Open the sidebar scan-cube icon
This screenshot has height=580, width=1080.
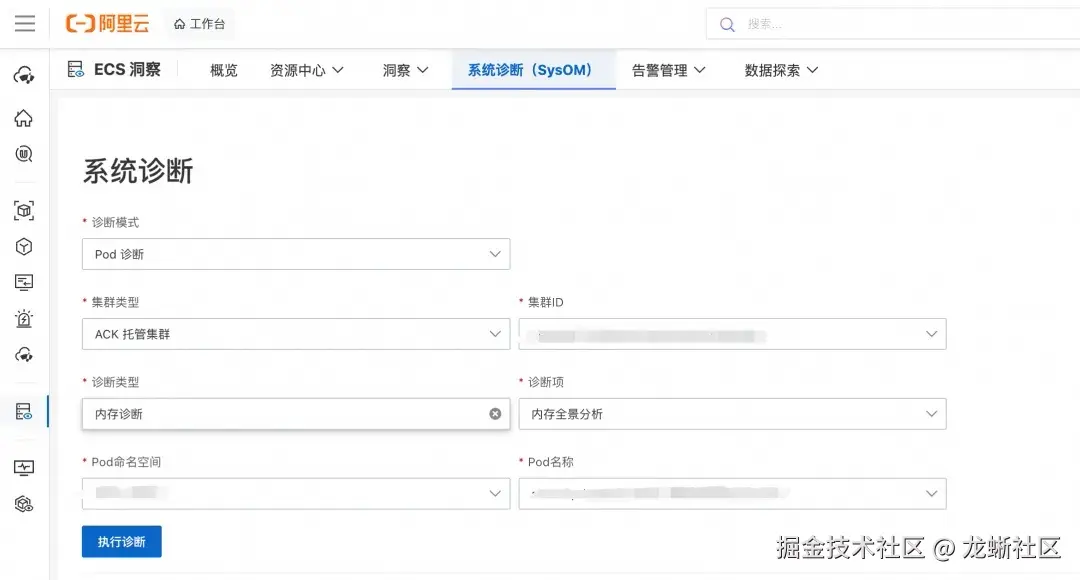pyautogui.click(x=24, y=211)
